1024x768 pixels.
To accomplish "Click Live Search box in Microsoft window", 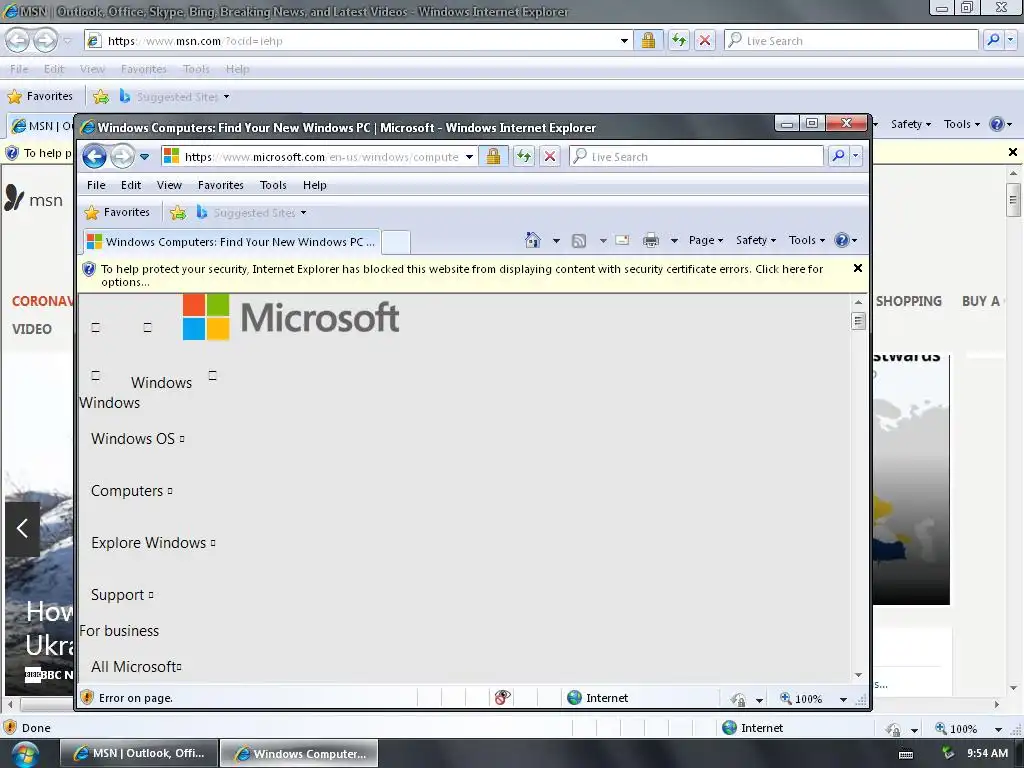I will tap(696, 157).
